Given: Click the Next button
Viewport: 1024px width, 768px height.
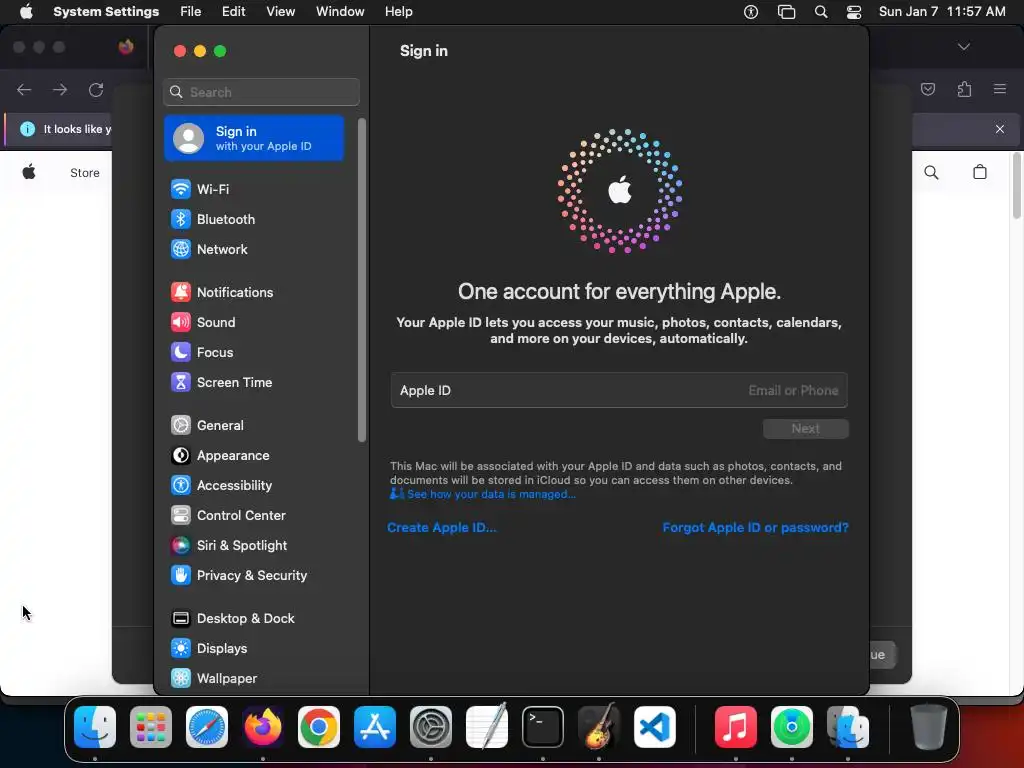Looking at the screenshot, I should 805,429.
